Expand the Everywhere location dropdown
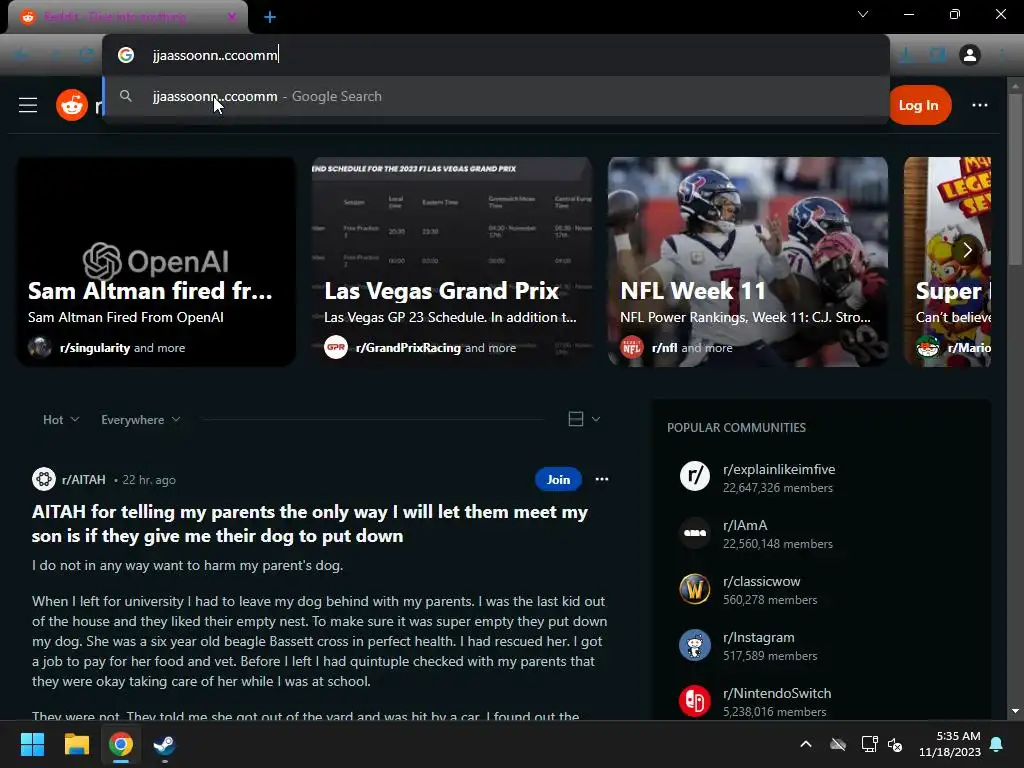Viewport: 1024px width, 768px height. 140,420
